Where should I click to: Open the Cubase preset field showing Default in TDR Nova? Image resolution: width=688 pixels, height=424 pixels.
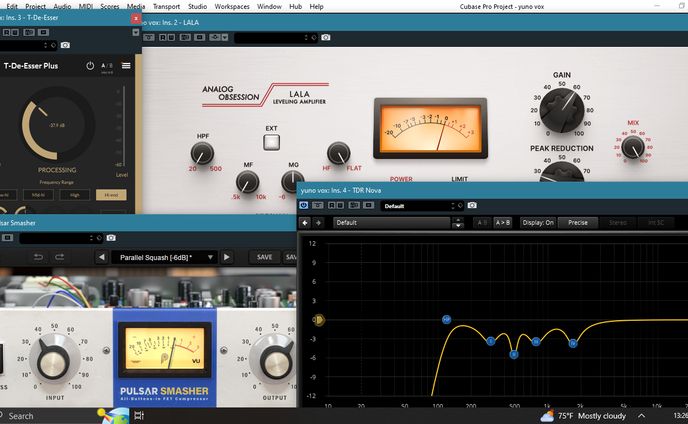click(422, 205)
